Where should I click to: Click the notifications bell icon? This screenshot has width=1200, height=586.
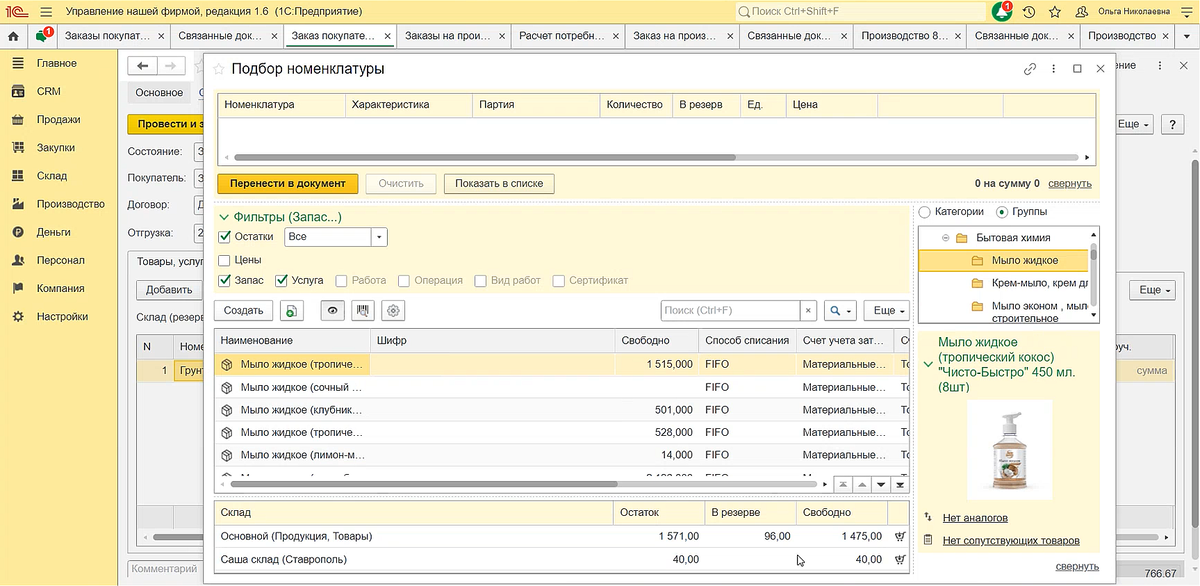1001,12
